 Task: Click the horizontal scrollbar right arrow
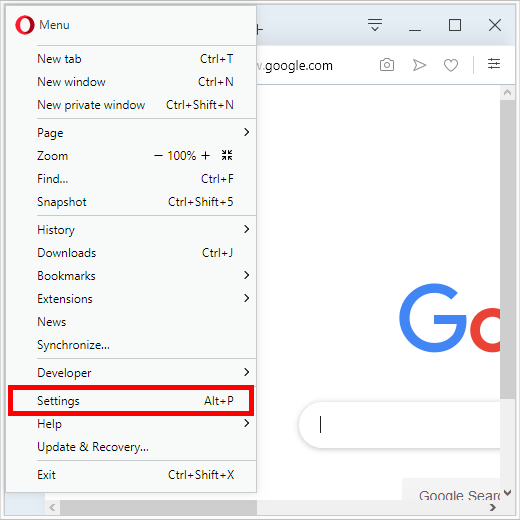pos(493,507)
